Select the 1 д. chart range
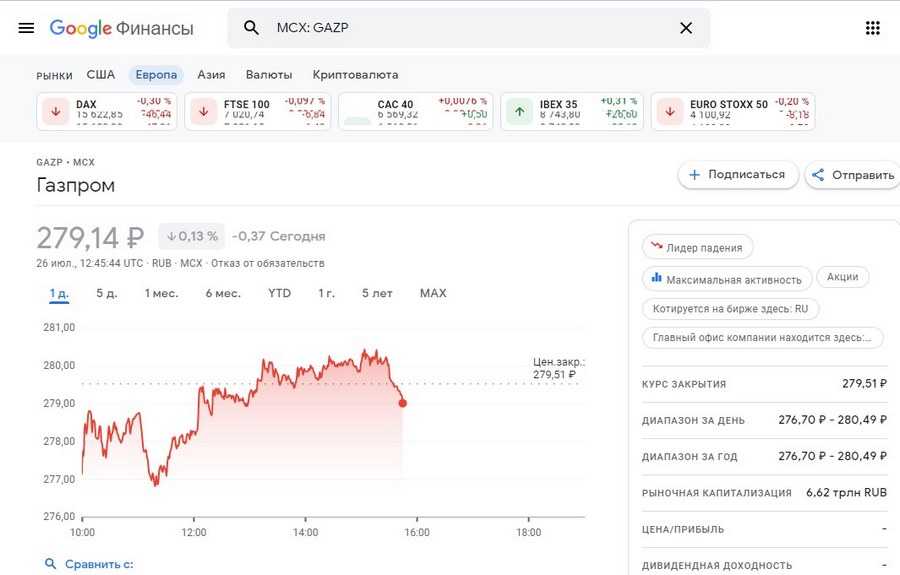The image size is (900, 575). tap(59, 294)
